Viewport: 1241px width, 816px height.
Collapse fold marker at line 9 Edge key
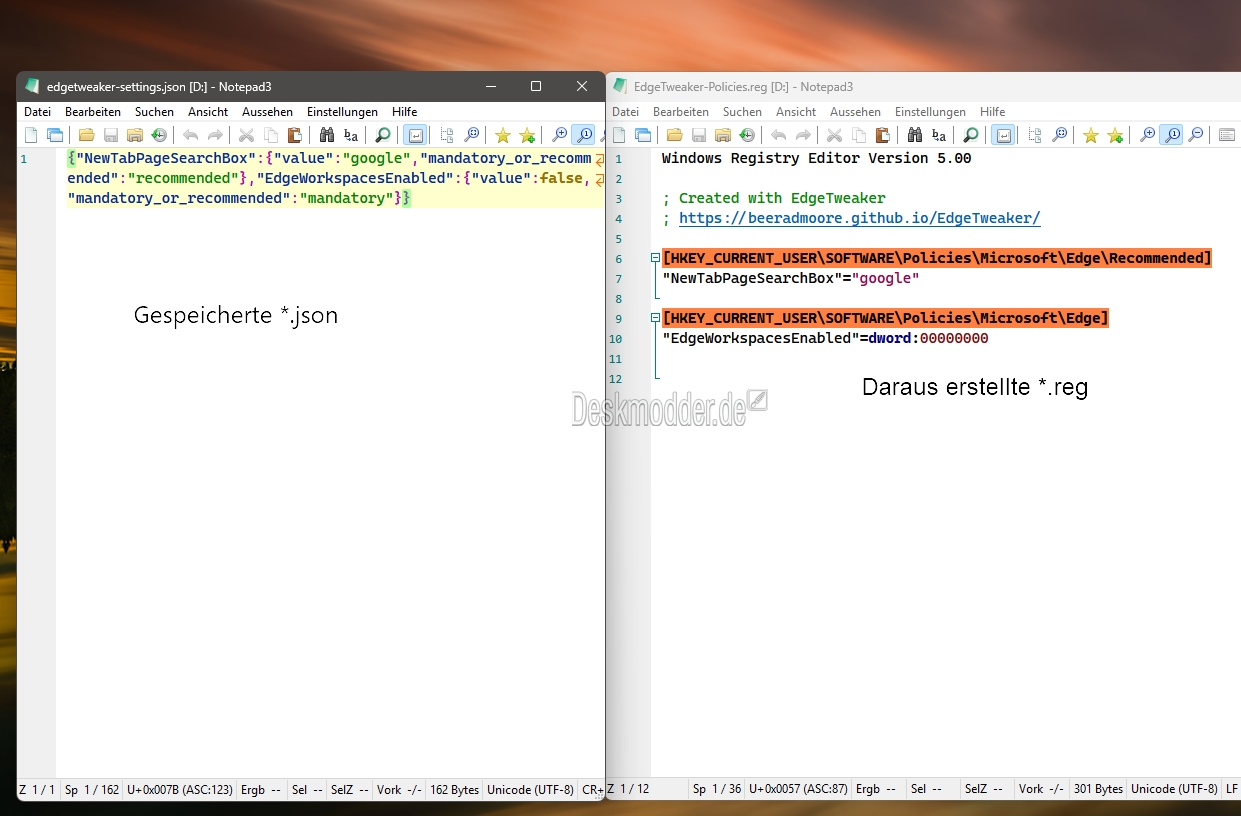655,318
